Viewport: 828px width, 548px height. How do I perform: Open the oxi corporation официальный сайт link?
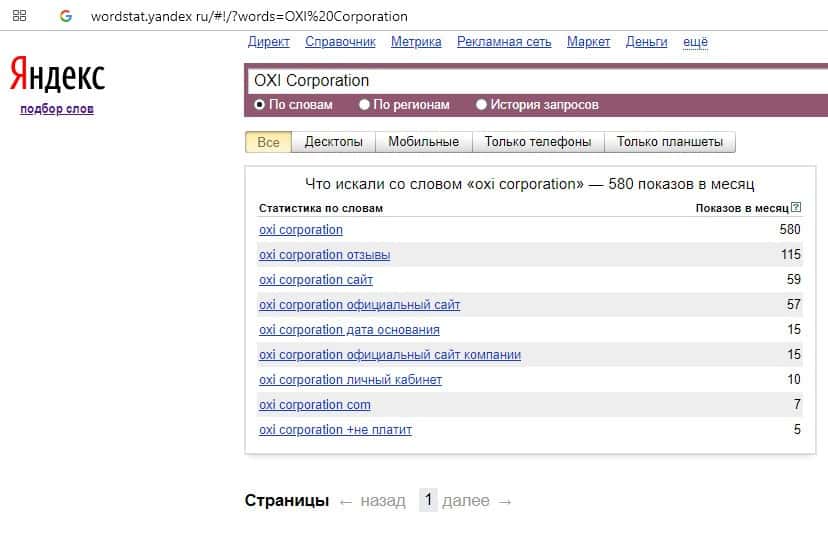pyautogui.click(x=359, y=305)
